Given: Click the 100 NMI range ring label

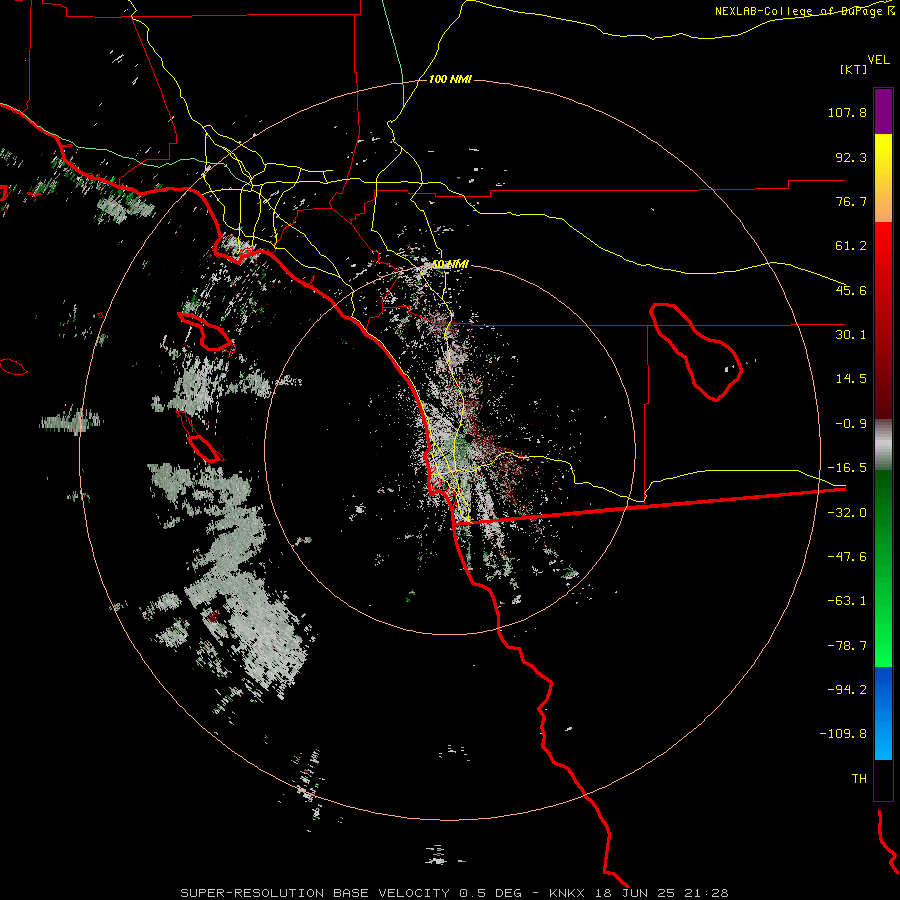Looking at the screenshot, I should click(450, 79).
